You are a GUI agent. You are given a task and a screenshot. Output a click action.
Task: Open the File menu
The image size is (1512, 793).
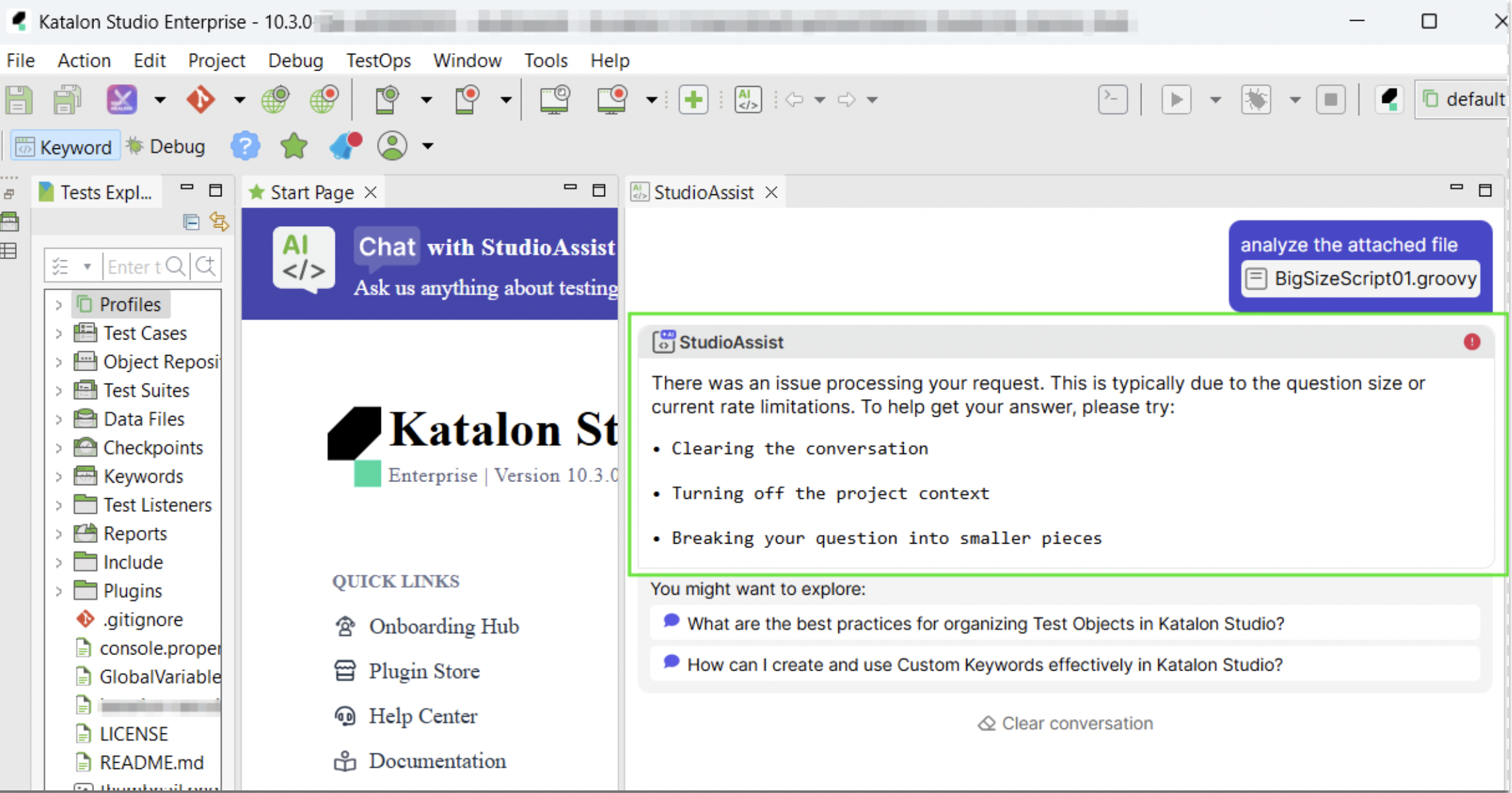pos(21,60)
